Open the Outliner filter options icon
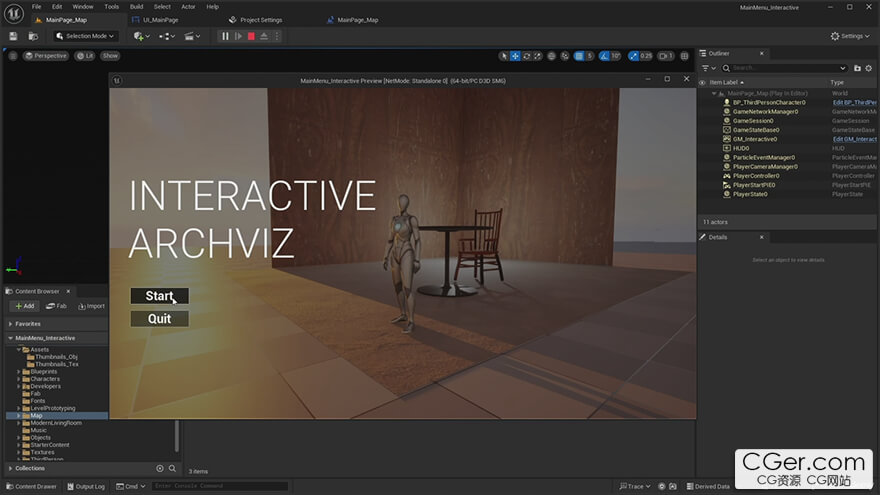This screenshot has width=880, height=495. (x=708, y=68)
